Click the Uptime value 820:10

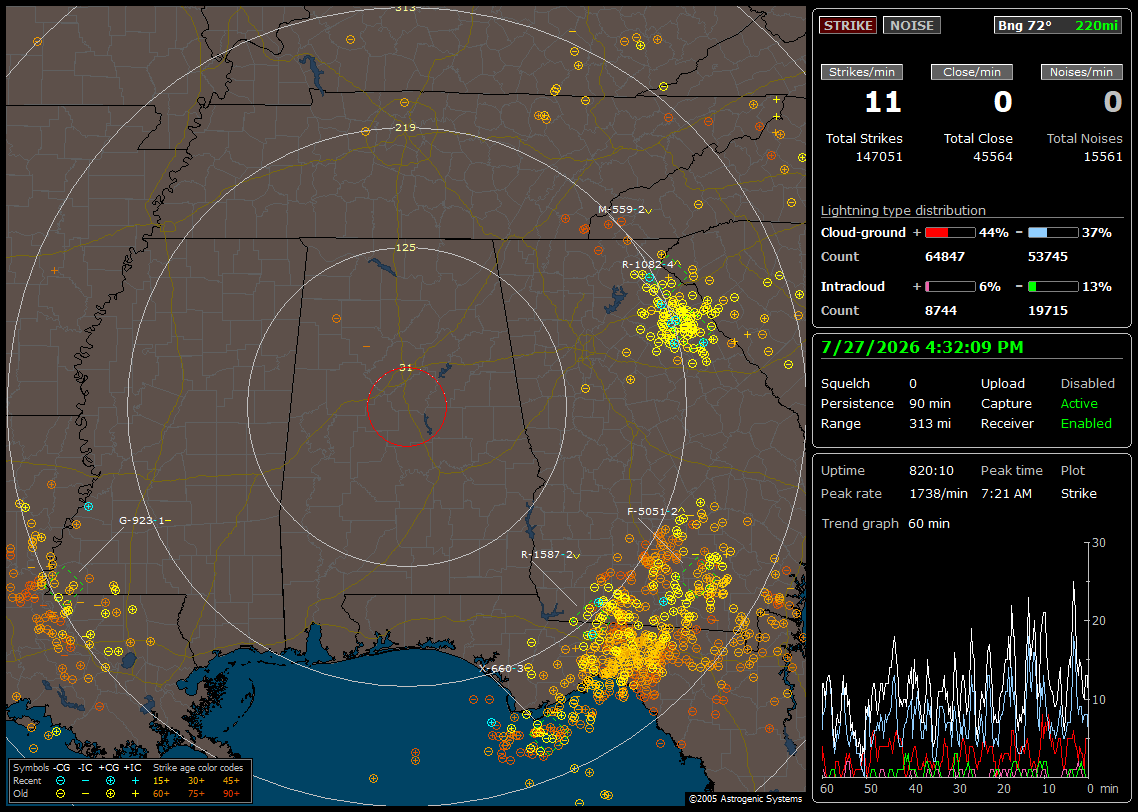coord(931,471)
